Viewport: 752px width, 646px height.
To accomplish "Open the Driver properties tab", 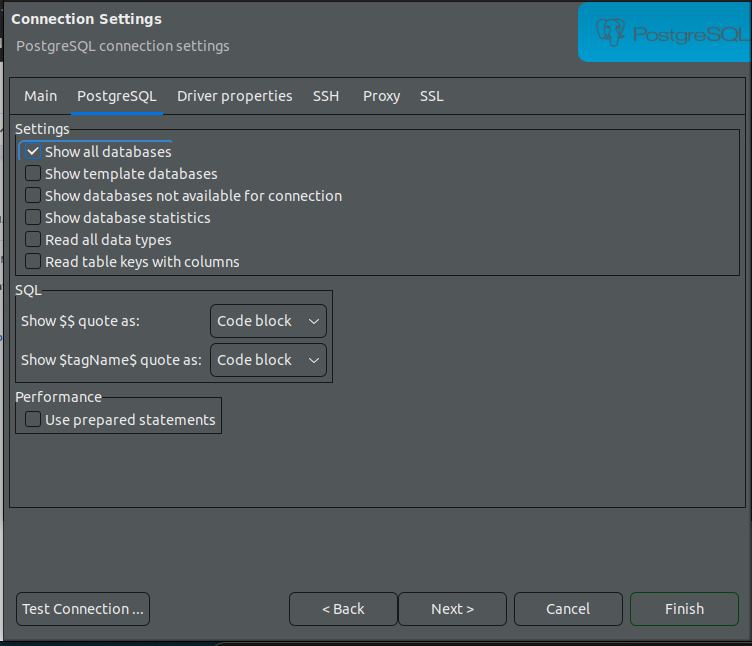I will tap(235, 96).
